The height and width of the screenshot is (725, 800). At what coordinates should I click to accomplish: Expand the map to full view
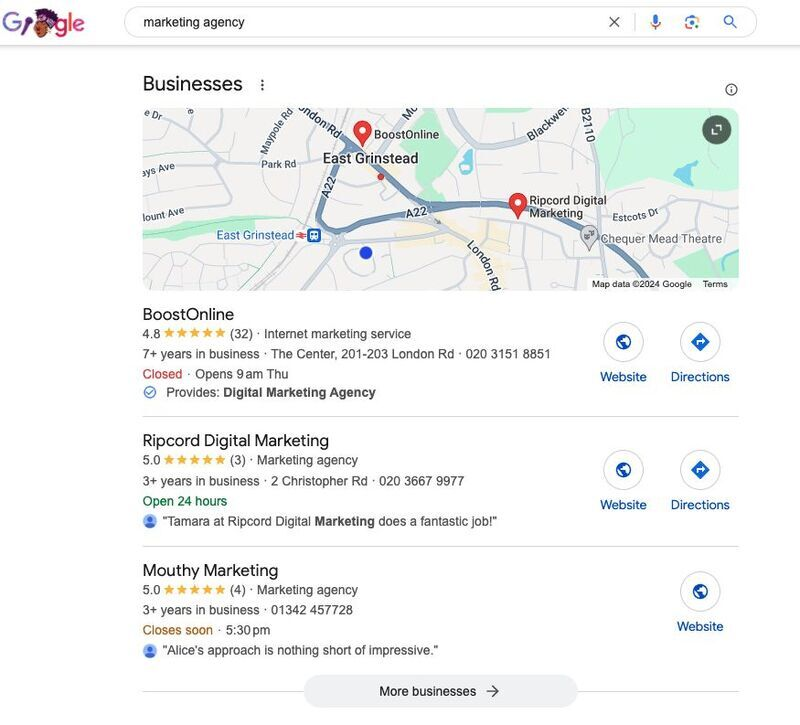pos(716,130)
